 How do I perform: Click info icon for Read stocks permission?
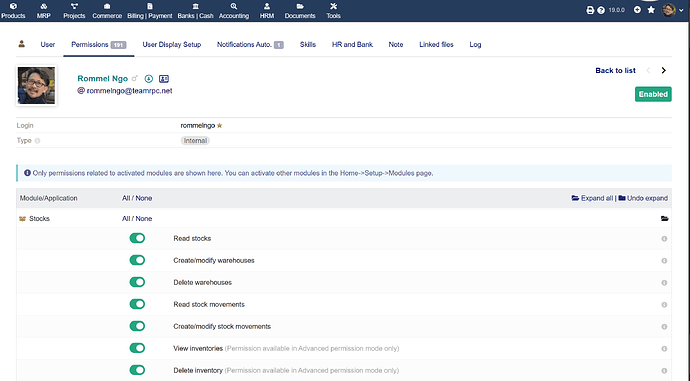pyautogui.click(x=664, y=238)
